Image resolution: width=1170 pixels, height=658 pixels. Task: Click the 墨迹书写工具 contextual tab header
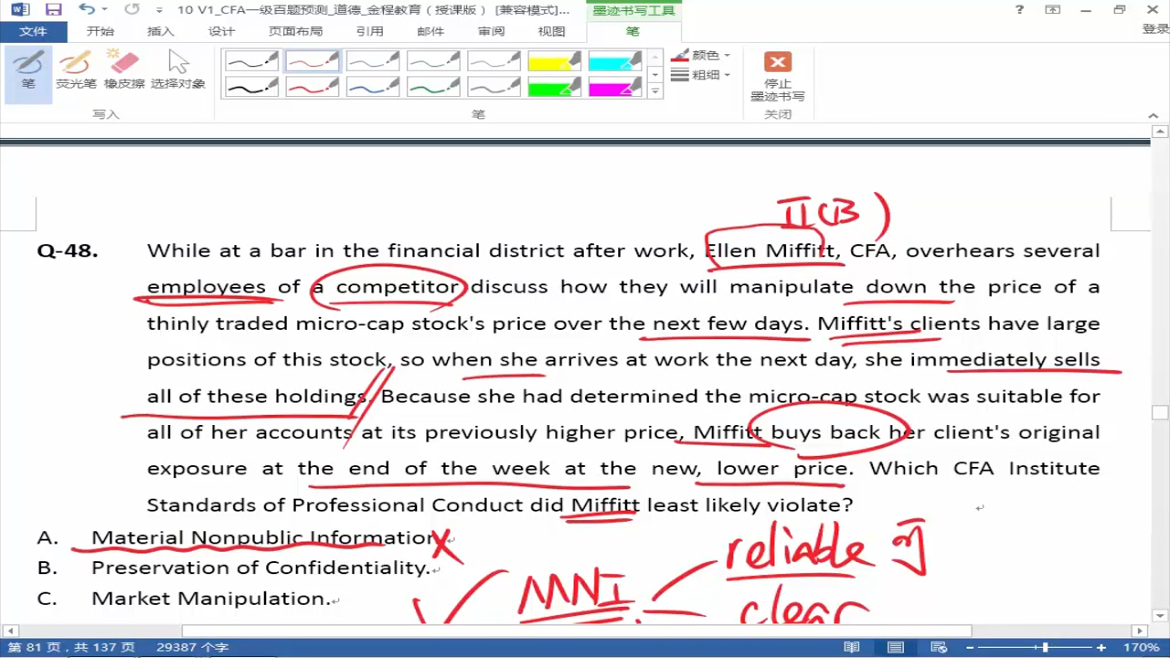click(x=634, y=10)
